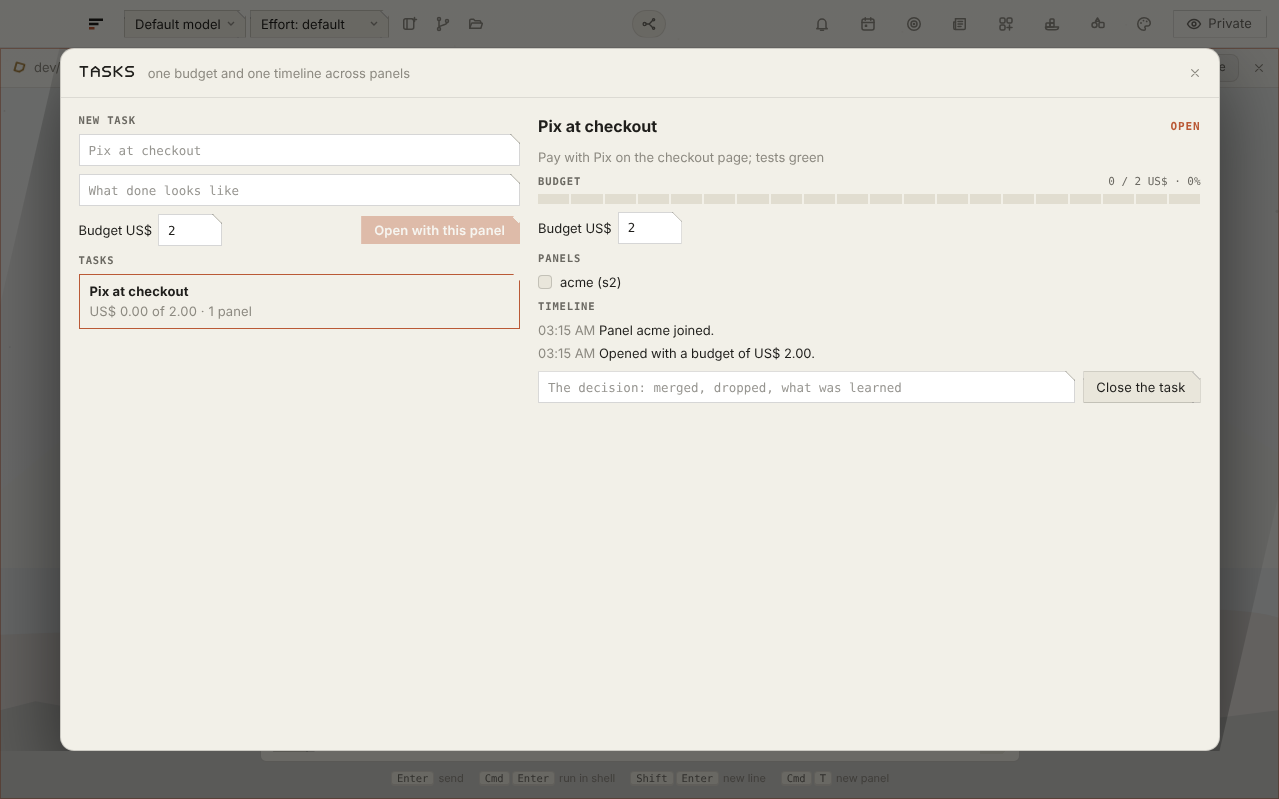Screen dimensions: 1279x799
Task: Click the budget progress bar
Action: 869,199
